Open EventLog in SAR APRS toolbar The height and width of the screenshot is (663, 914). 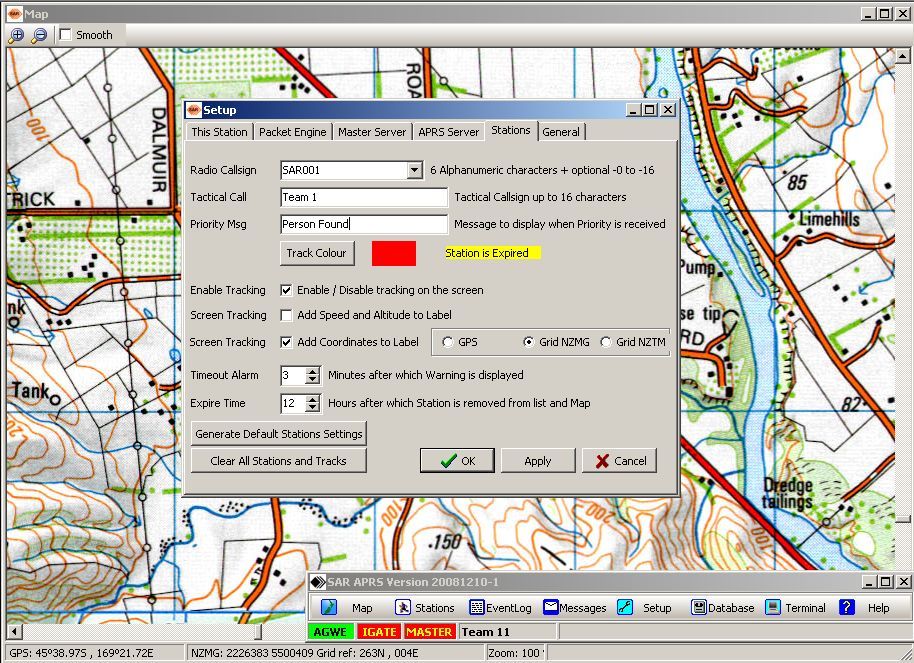coord(500,608)
